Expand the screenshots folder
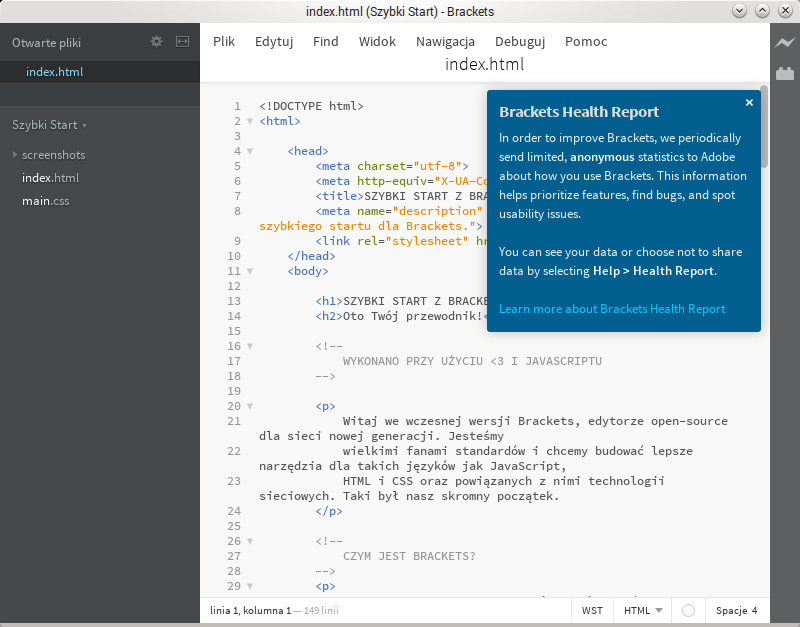This screenshot has width=800, height=627. click(x=15, y=155)
